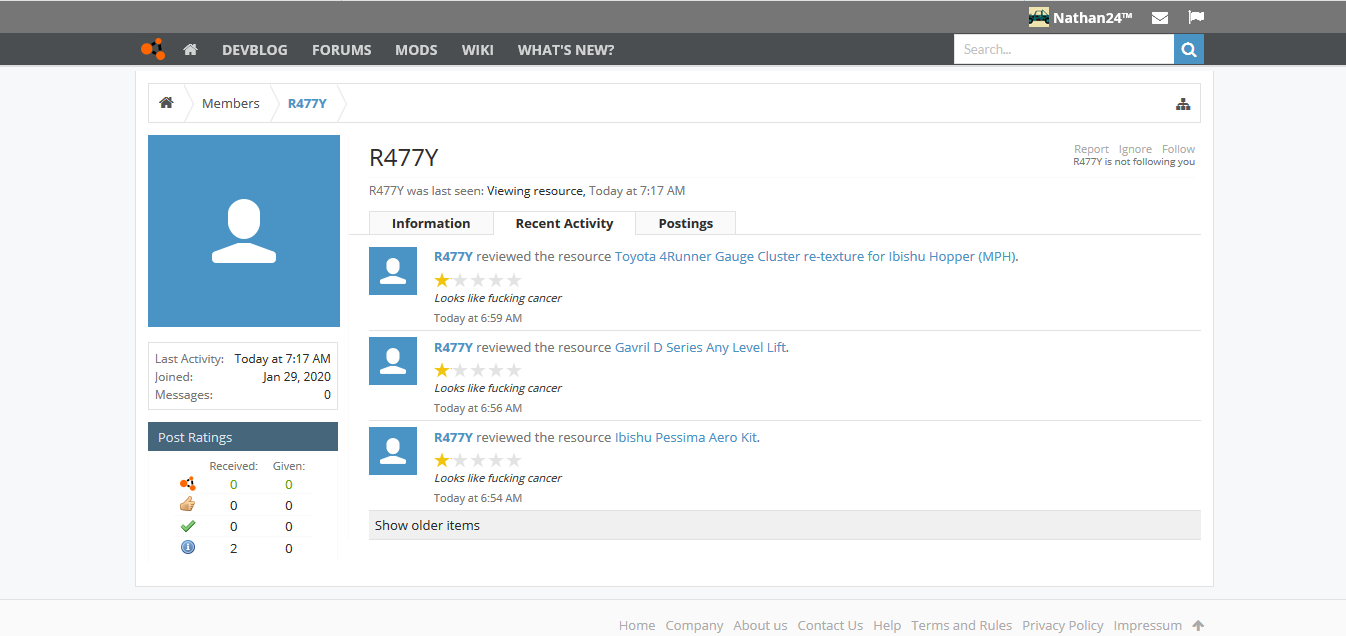Open sitemap hierarchy icon in breadcrumb

pyautogui.click(x=1183, y=104)
